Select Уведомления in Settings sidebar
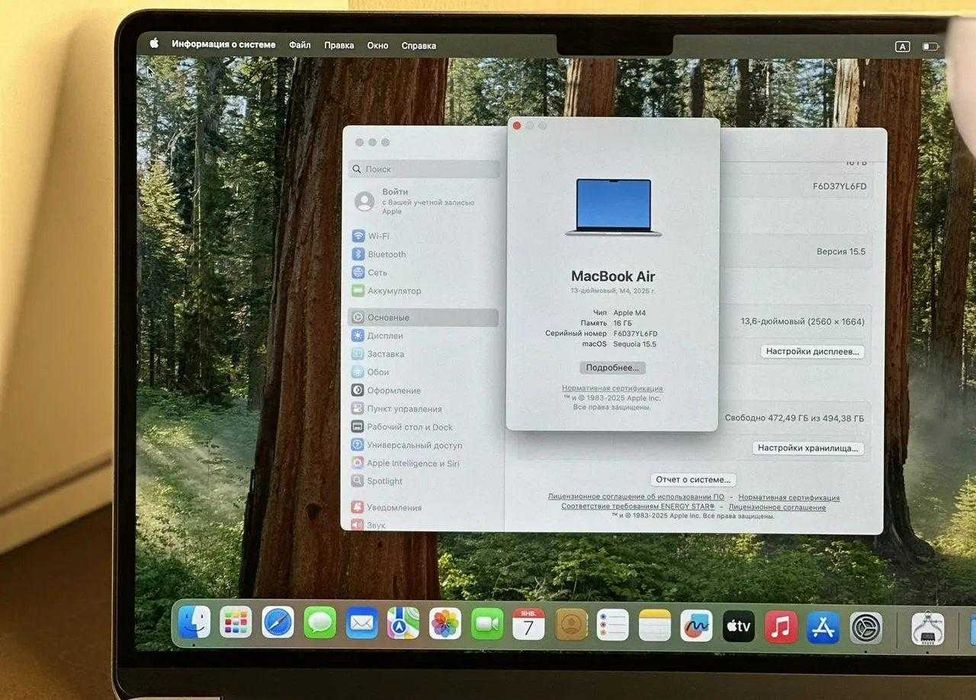Image resolution: width=976 pixels, height=700 pixels. click(x=423, y=507)
